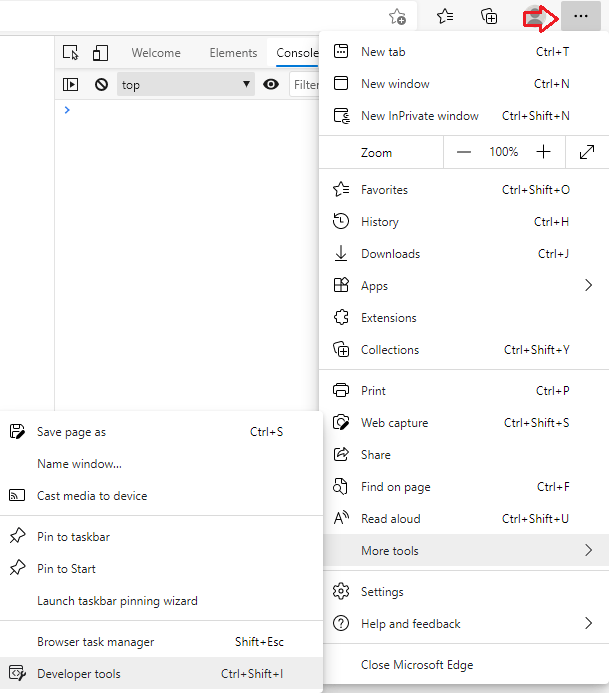Increase zoom with the plus button
The width and height of the screenshot is (613, 693).
pos(544,152)
